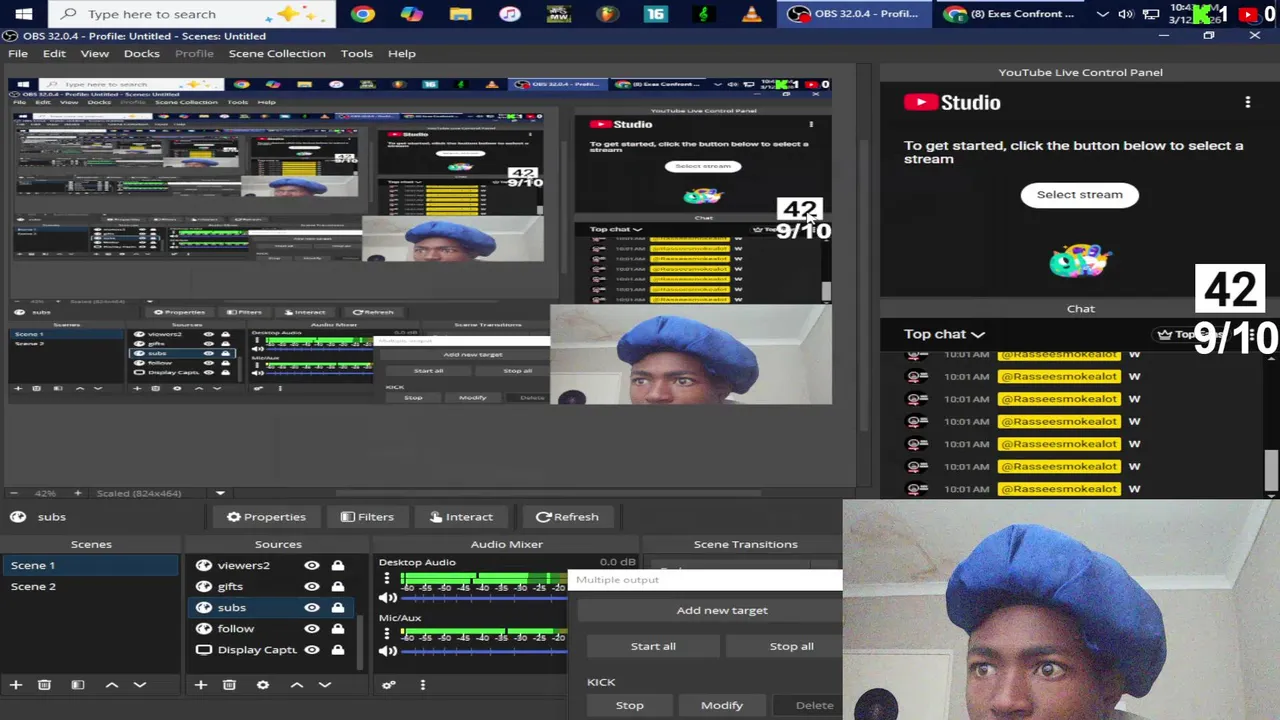Viewport: 1280px width, 720px height.
Task: Click the Select stream button
Action: 1080,194
